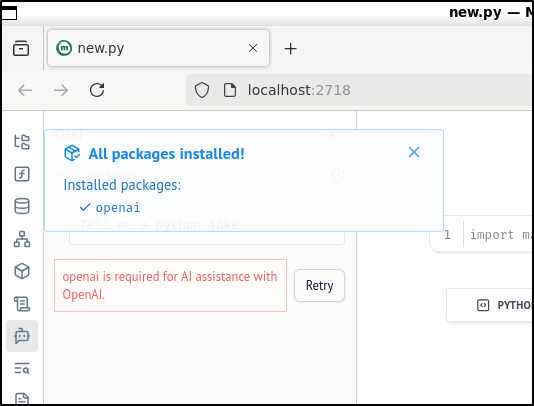Image resolution: width=534 pixels, height=406 pixels.
Task: Click the import code in cell line 1
Action: click(501, 235)
